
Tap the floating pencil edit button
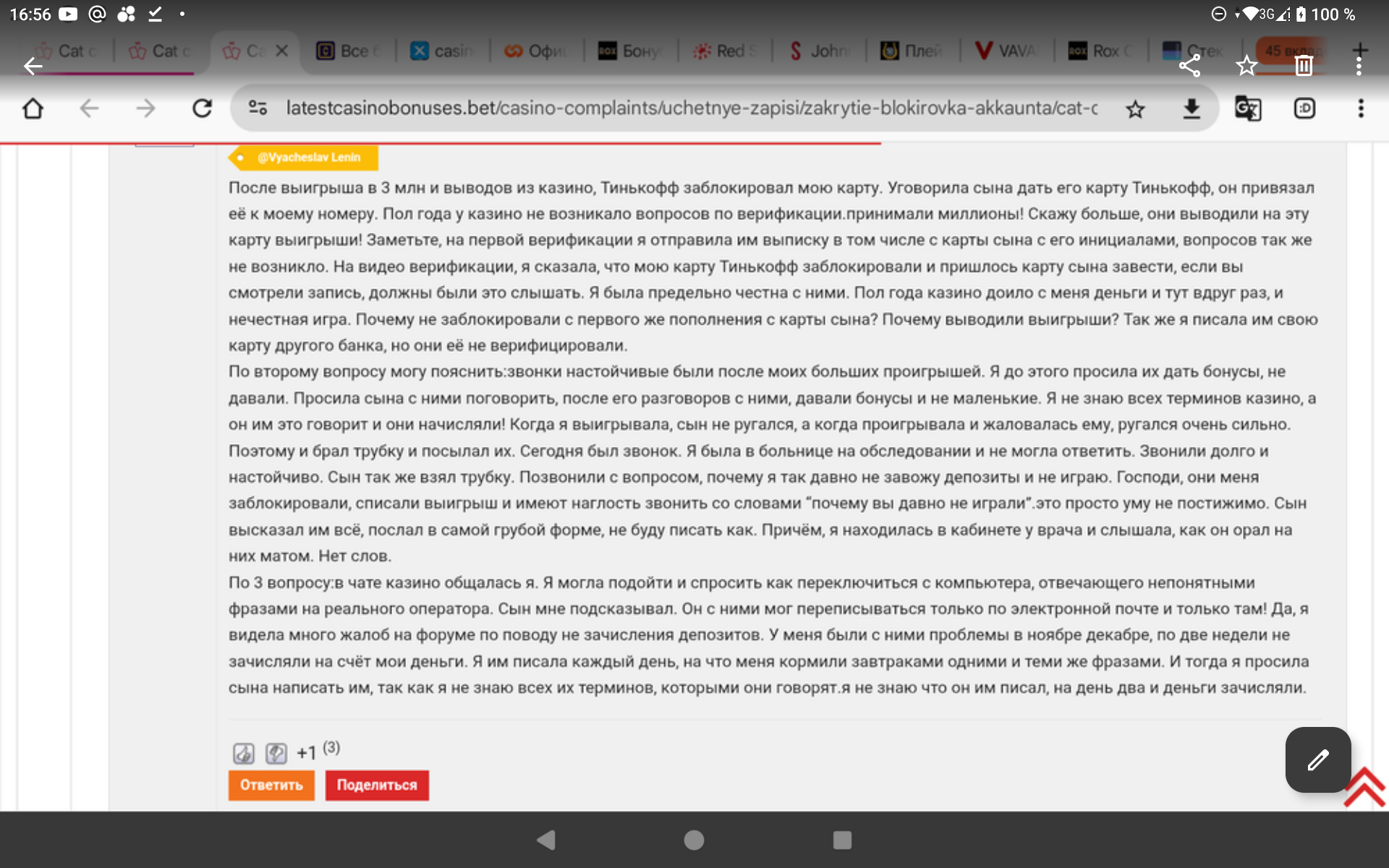pos(1317,759)
